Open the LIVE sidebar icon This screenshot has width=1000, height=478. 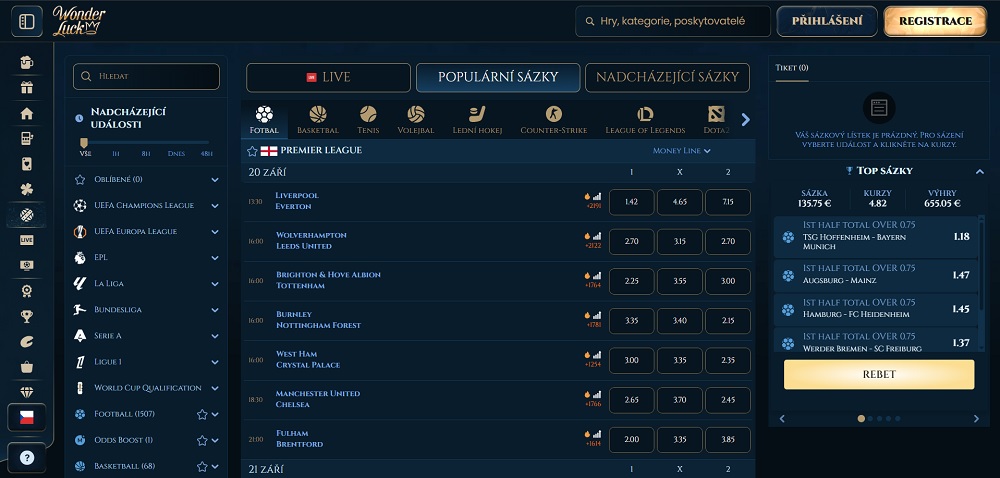(x=27, y=240)
